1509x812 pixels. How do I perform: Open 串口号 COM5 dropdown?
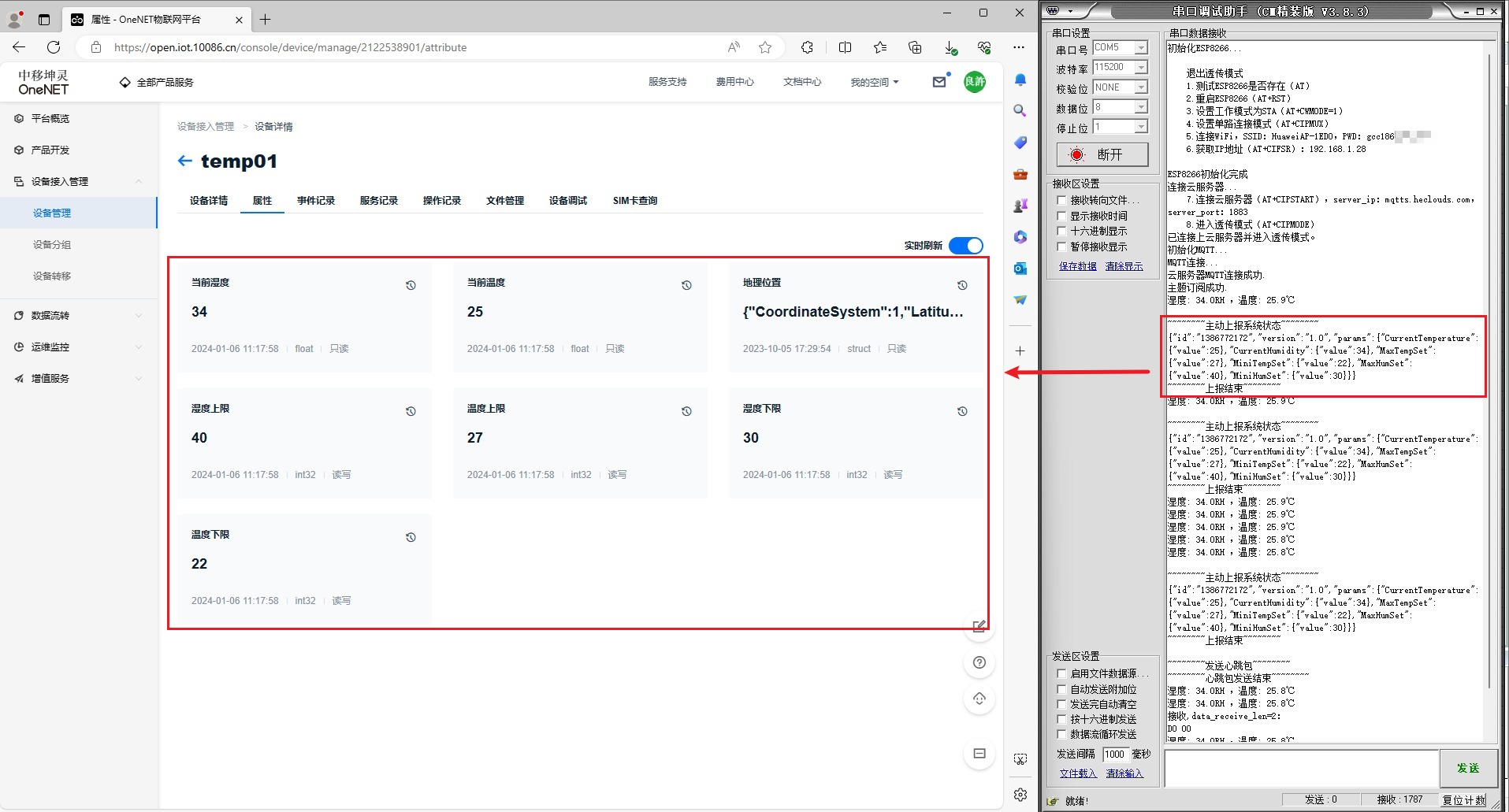tap(1141, 48)
